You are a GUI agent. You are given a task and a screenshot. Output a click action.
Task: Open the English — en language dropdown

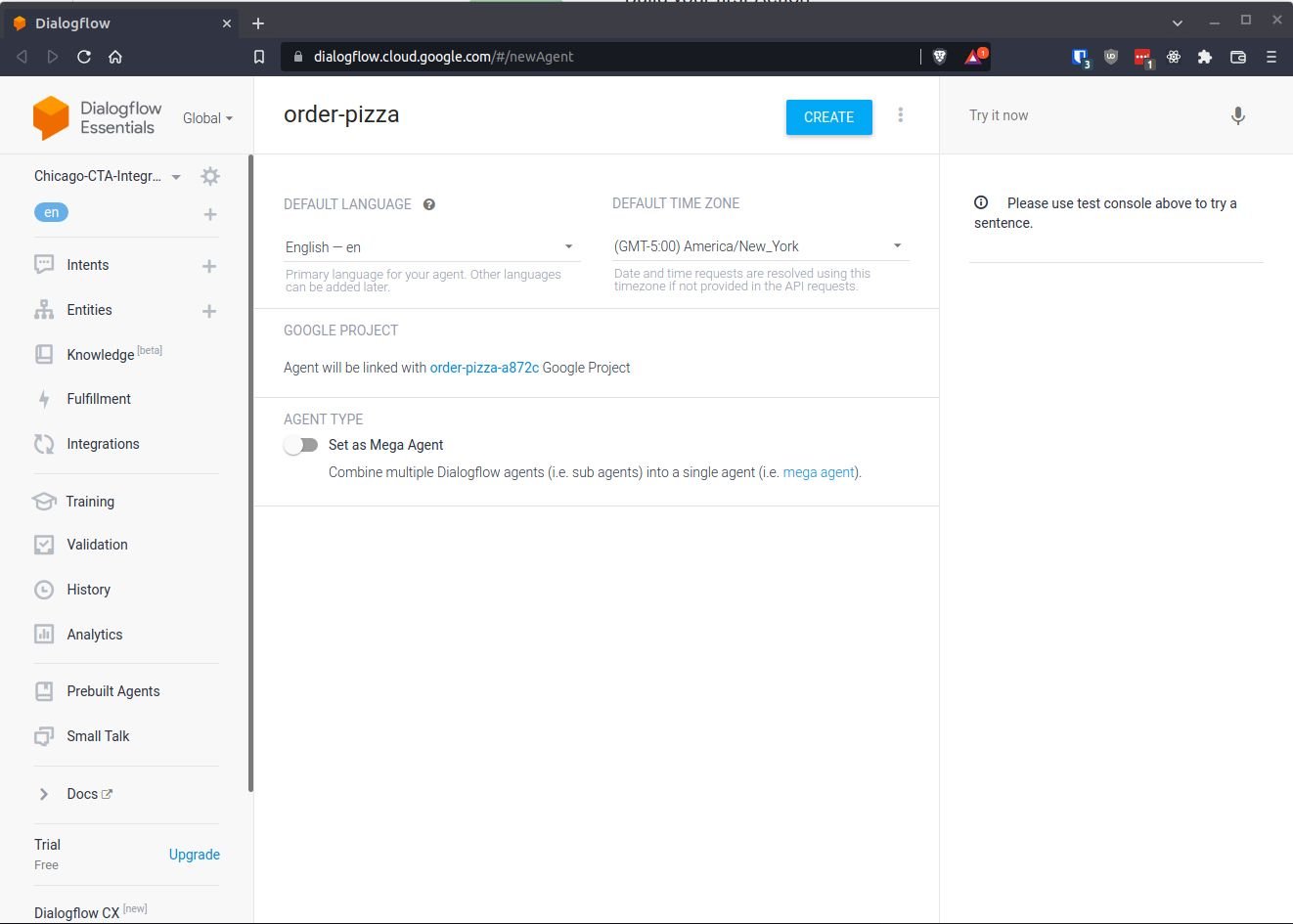click(x=431, y=247)
